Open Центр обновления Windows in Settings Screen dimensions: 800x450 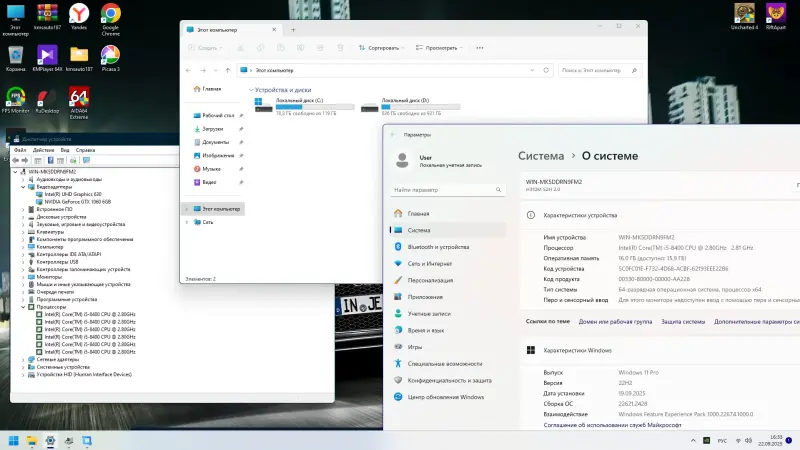point(445,397)
